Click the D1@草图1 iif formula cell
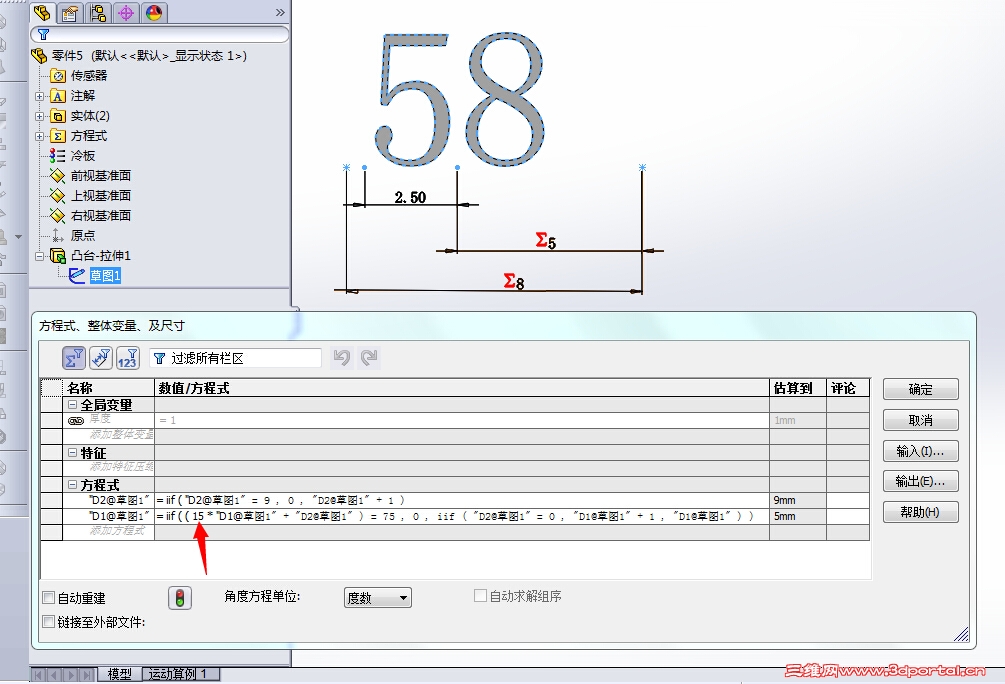 (461, 516)
